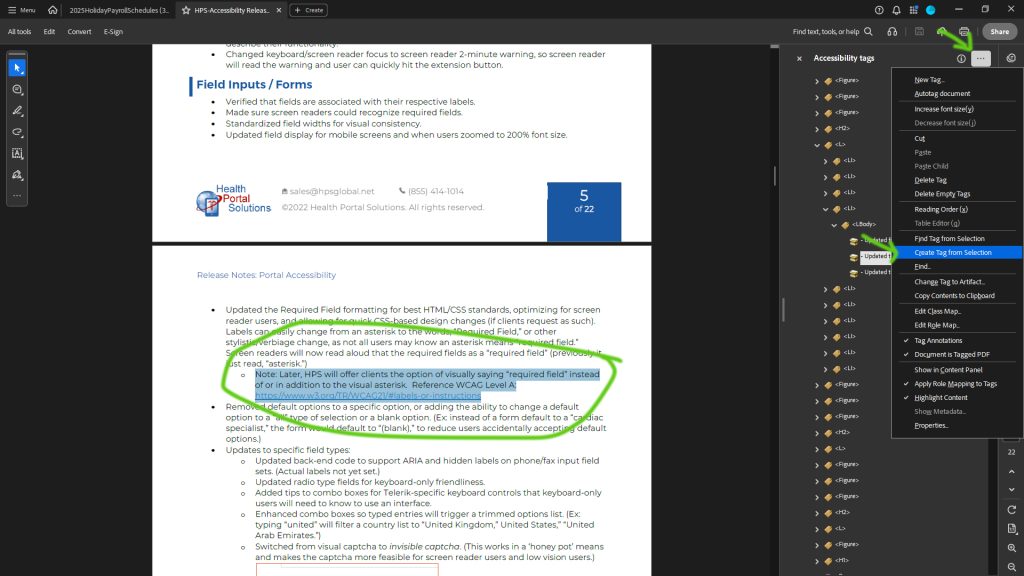Open Edit Role Map...

click(x=936, y=325)
